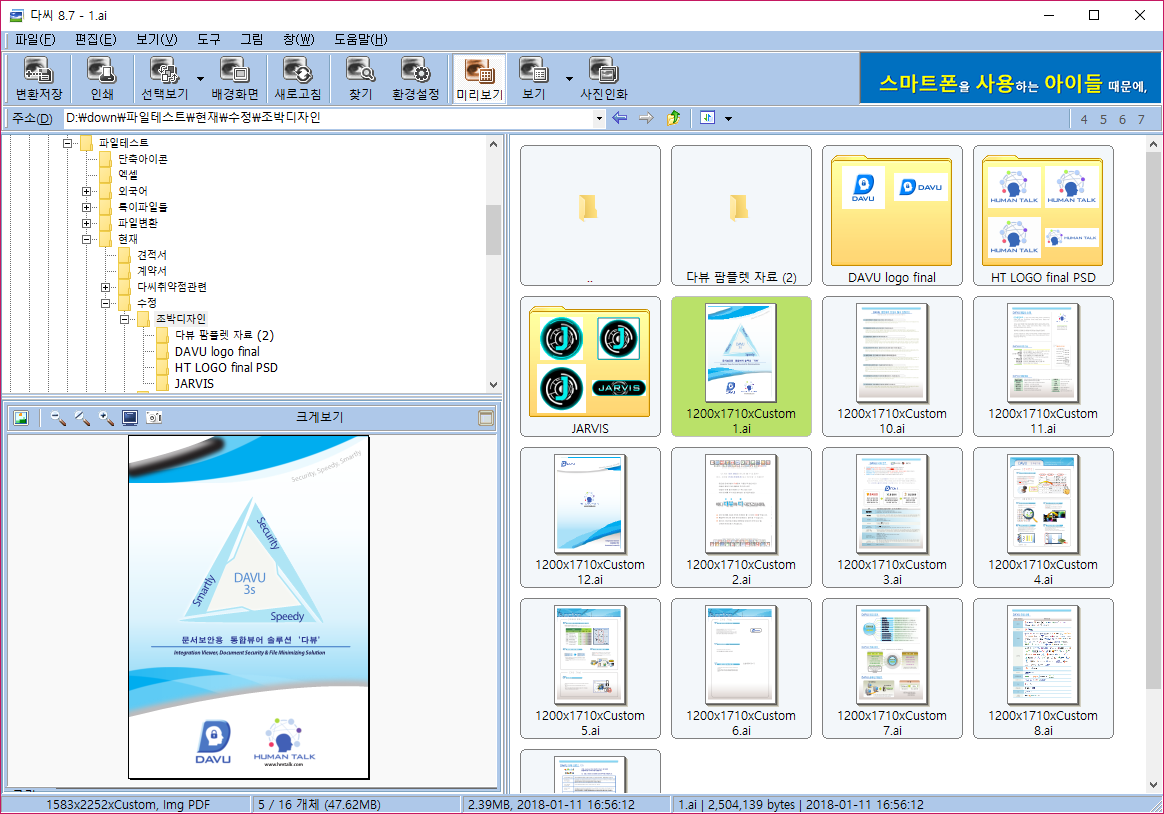Go back with the blue left arrow
This screenshot has width=1164, height=814.
tap(620, 118)
